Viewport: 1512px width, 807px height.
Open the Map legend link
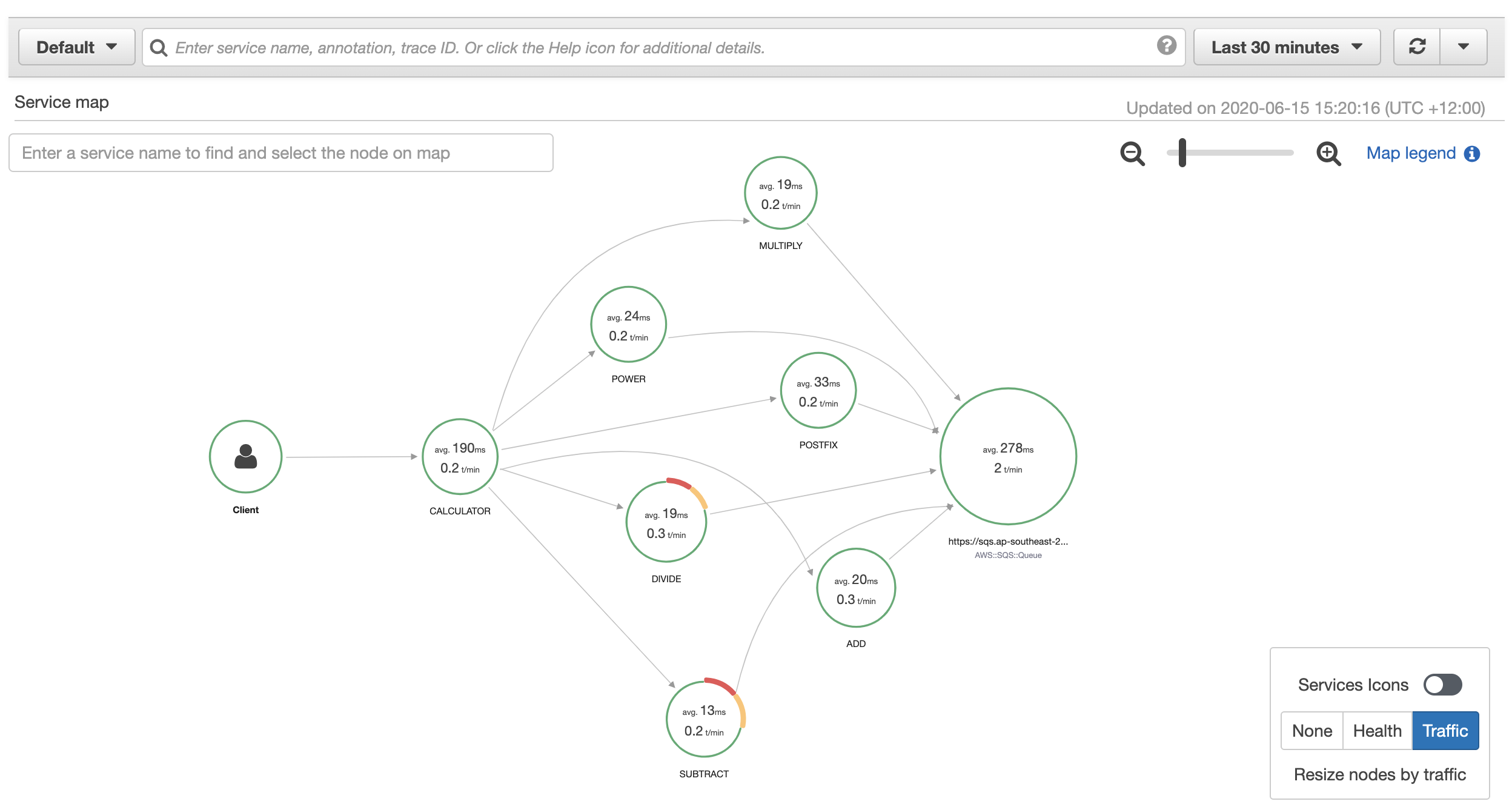click(1410, 153)
